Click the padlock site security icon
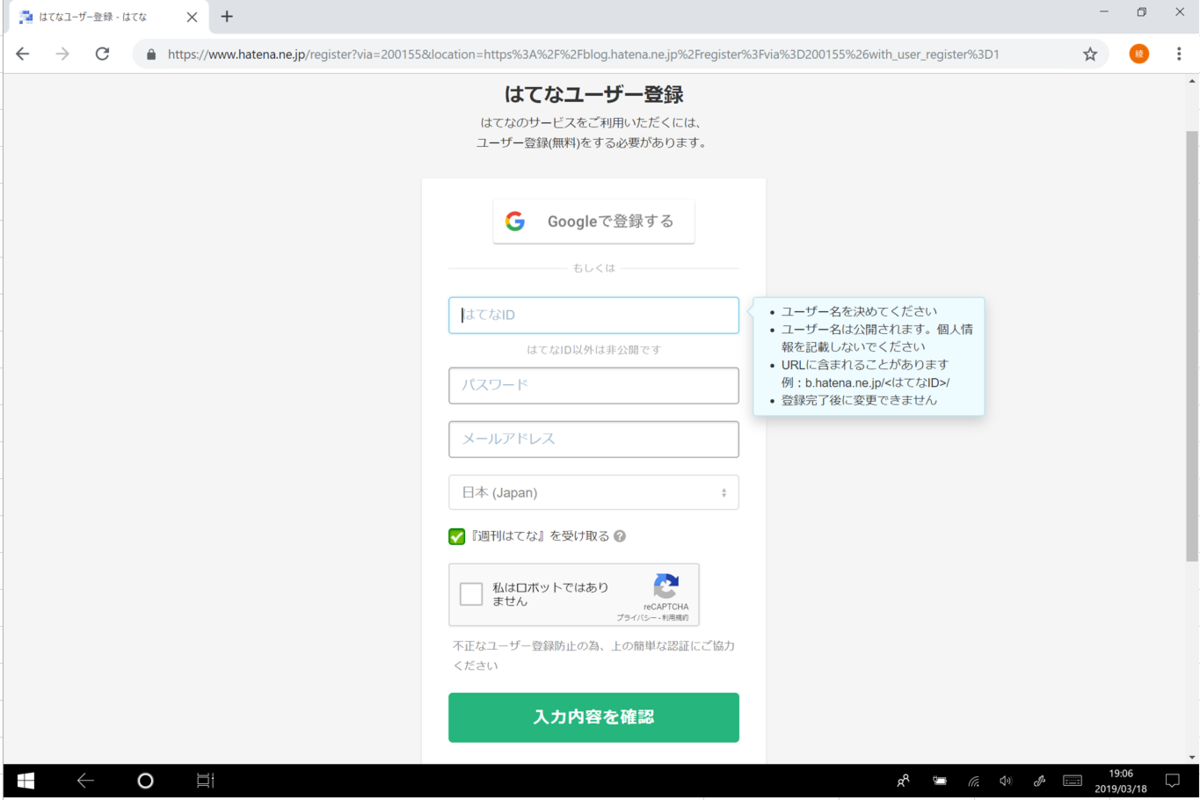Viewport: 1200px width, 800px height. pyautogui.click(x=151, y=55)
